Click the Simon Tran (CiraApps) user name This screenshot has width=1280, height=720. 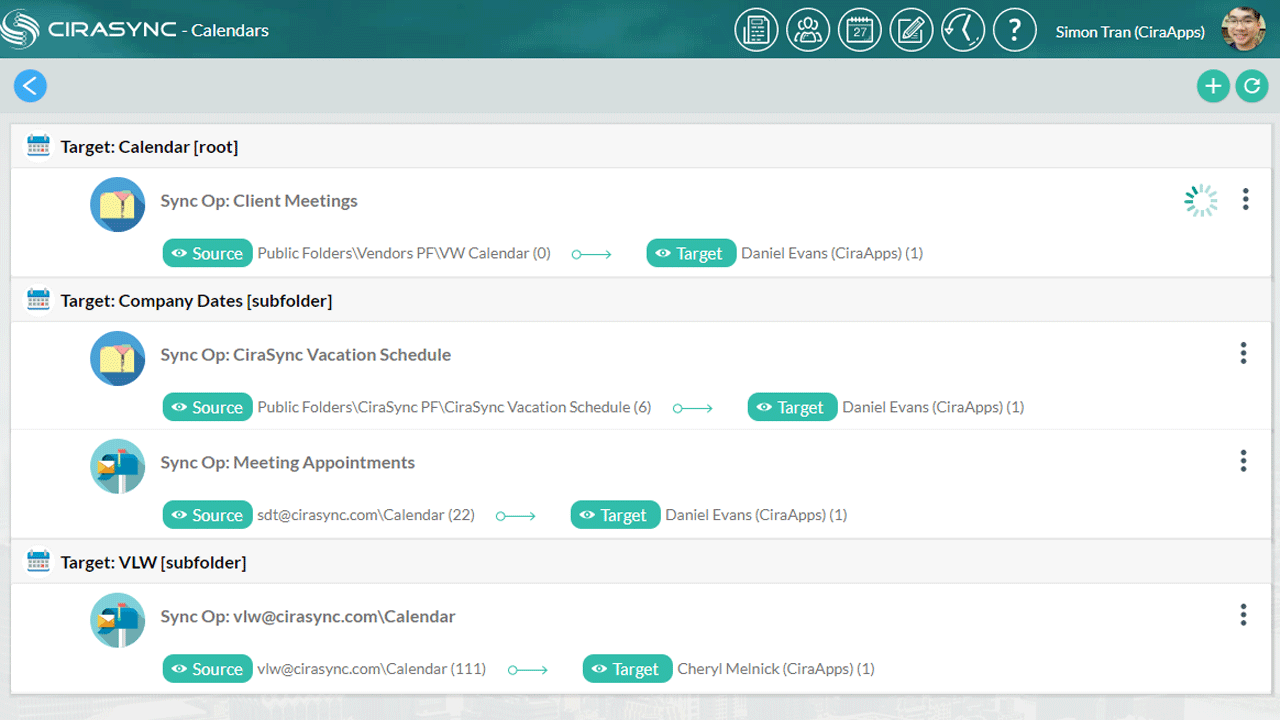[x=1130, y=32]
